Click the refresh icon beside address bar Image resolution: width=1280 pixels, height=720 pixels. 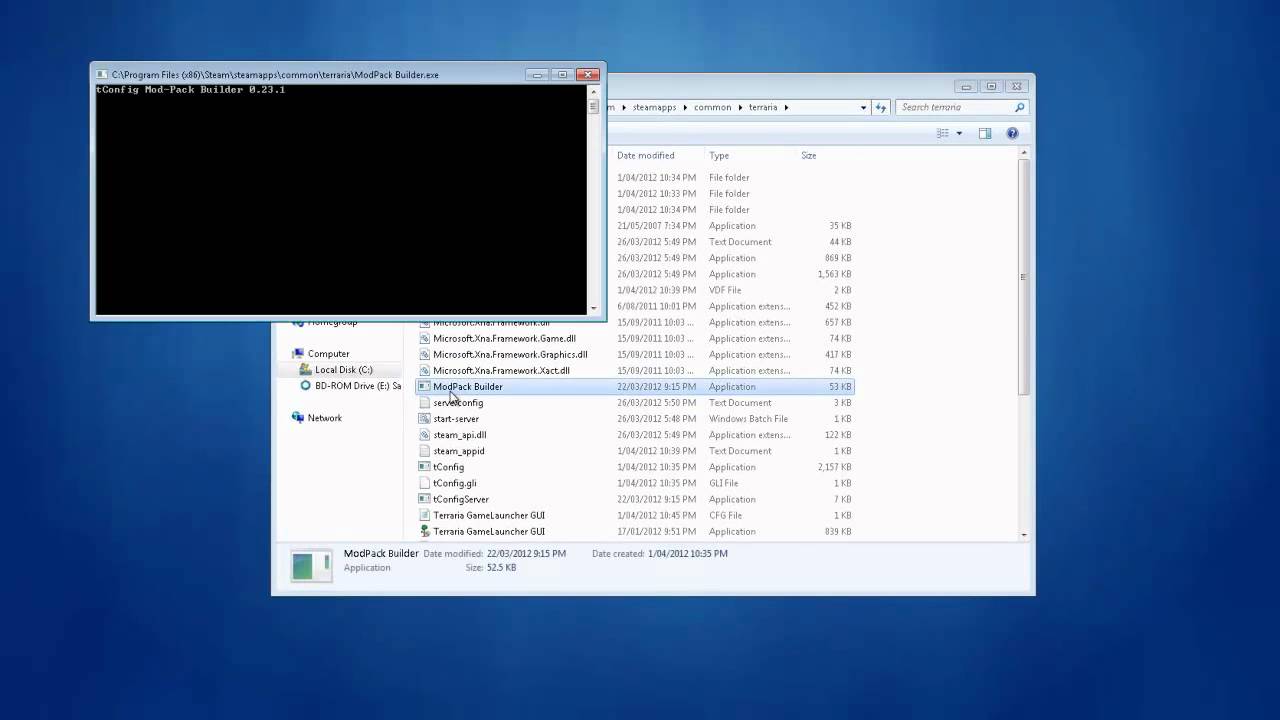coord(881,107)
